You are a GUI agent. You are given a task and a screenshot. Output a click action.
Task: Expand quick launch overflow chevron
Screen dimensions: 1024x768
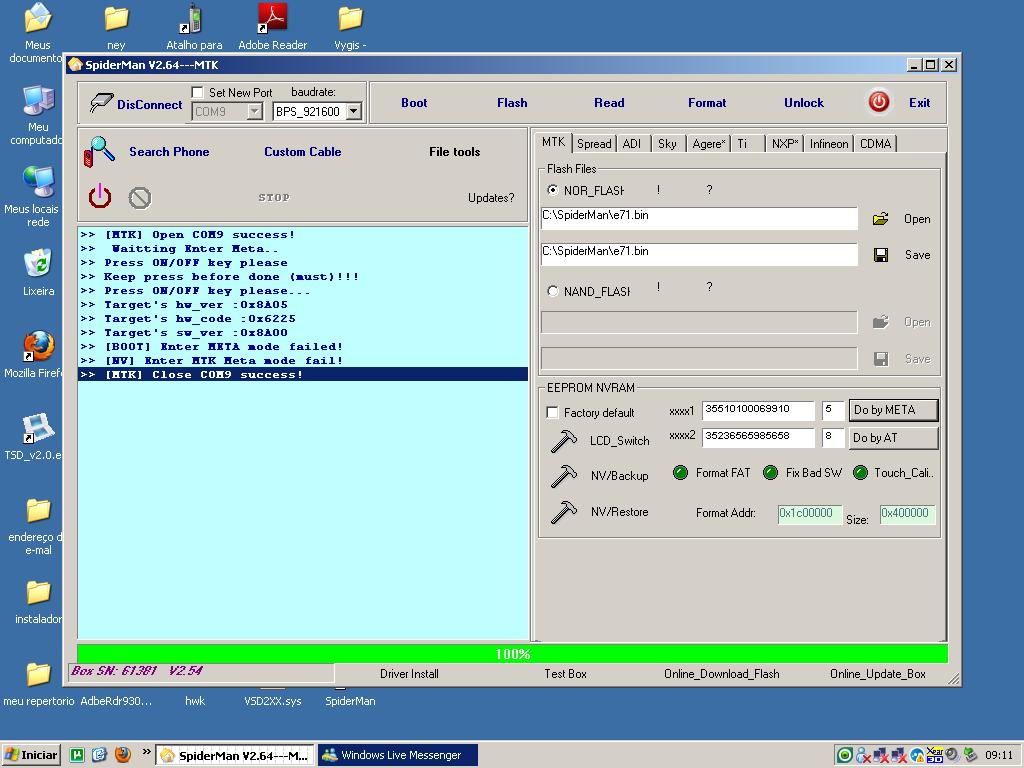(x=146, y=752)
